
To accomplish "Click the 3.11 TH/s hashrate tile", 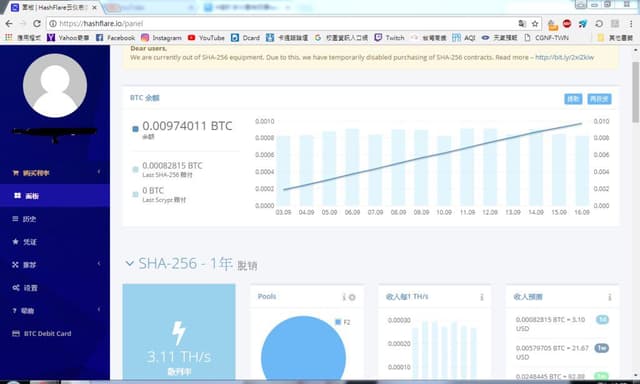I will (179, 332).
